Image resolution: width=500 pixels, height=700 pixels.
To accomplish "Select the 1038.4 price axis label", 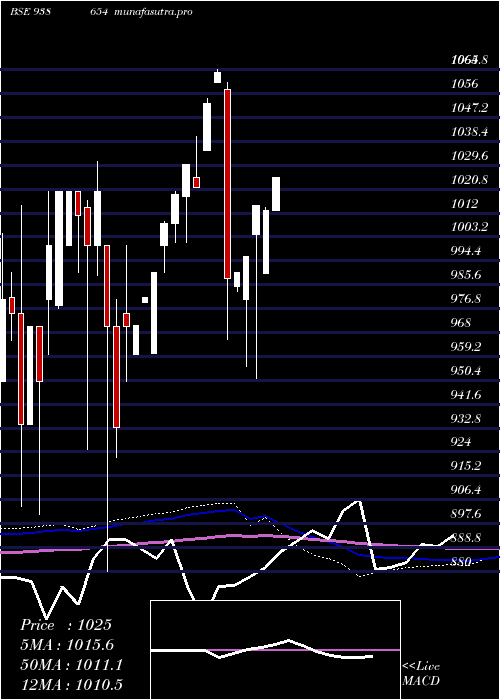I will click(x=468, y=132).
